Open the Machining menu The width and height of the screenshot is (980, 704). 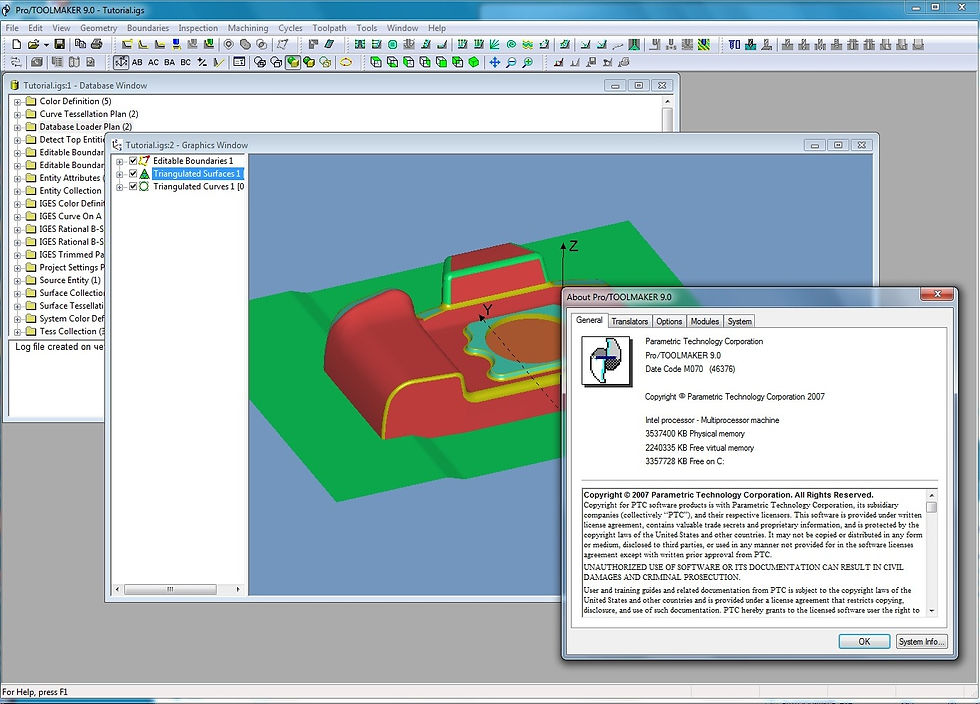[248, 28]
